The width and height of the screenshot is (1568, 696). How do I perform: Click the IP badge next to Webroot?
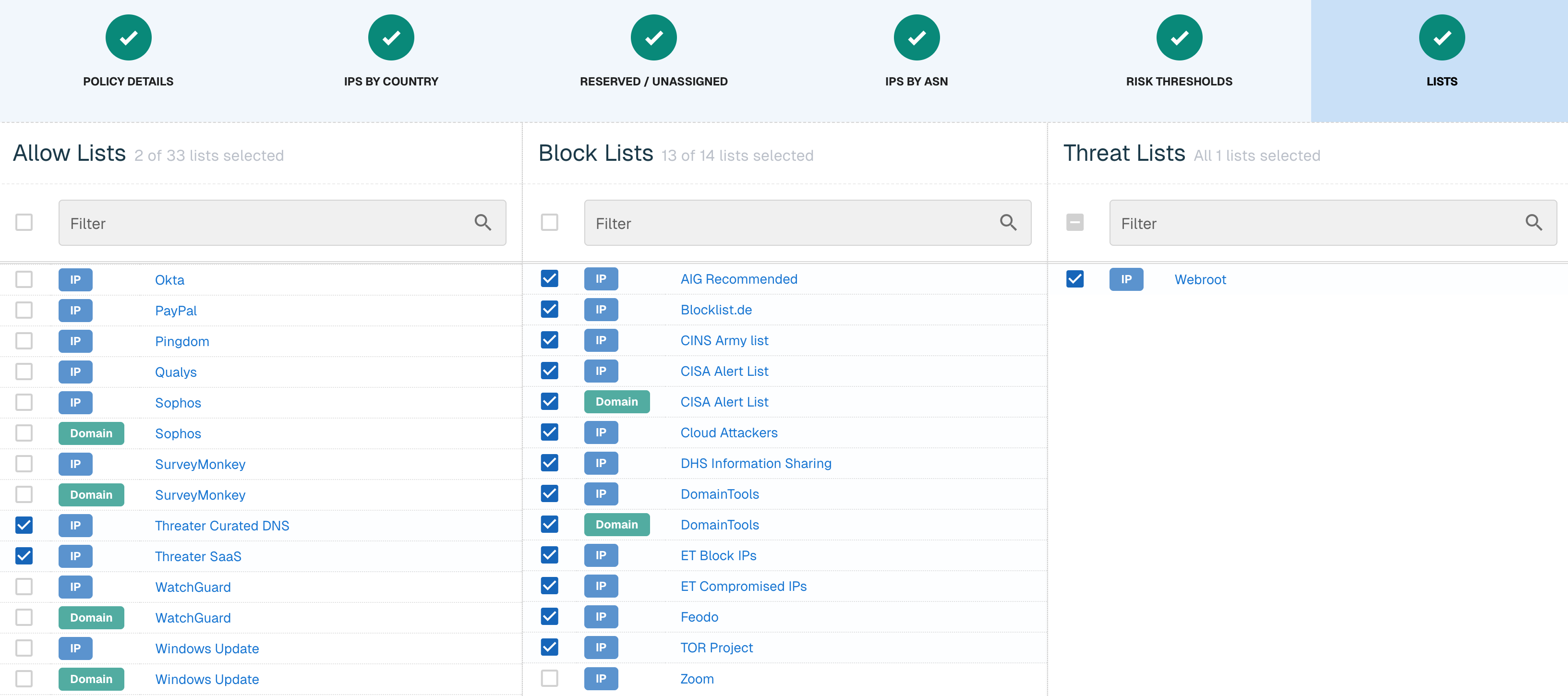click(x=1126, y=279)
